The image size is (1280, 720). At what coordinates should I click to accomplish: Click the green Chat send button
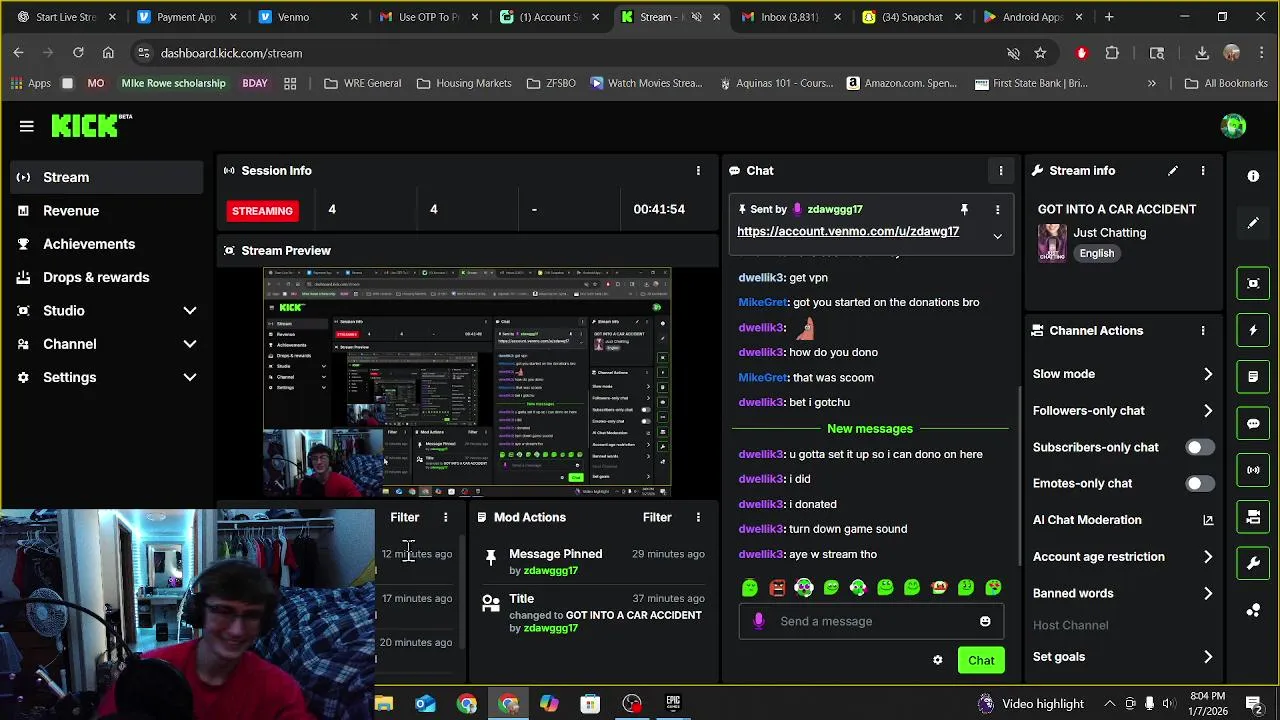click(x=981, y=660)
